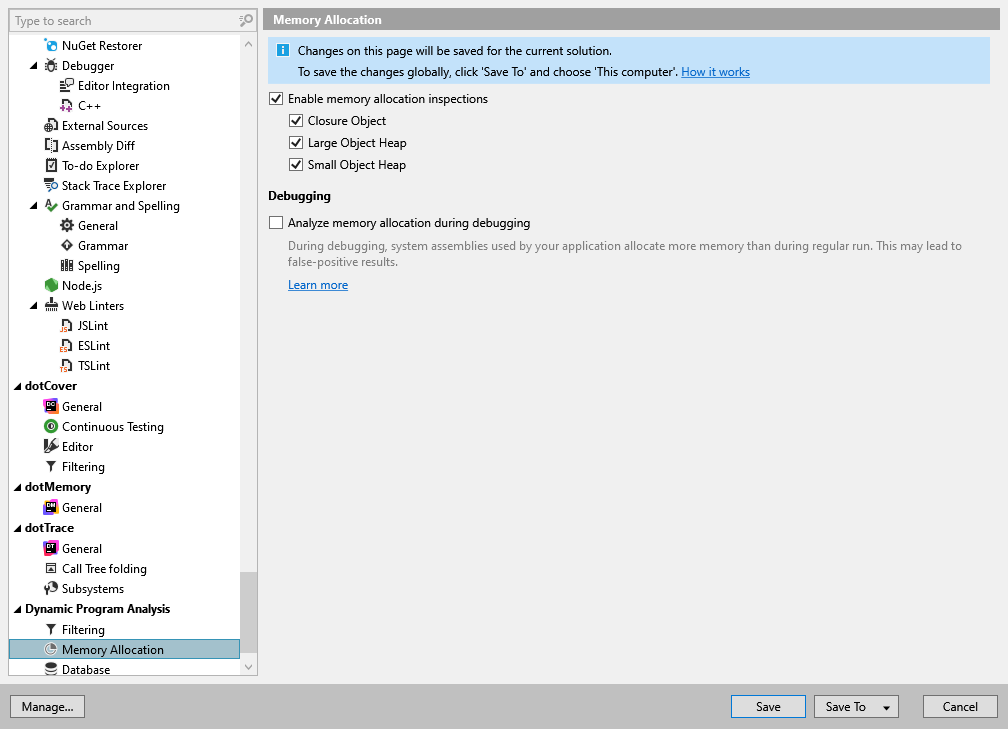This screenshot has width=1008, height=729.
Task: Collapse the Debugger tree node
Action: click(x=34, y=66)
